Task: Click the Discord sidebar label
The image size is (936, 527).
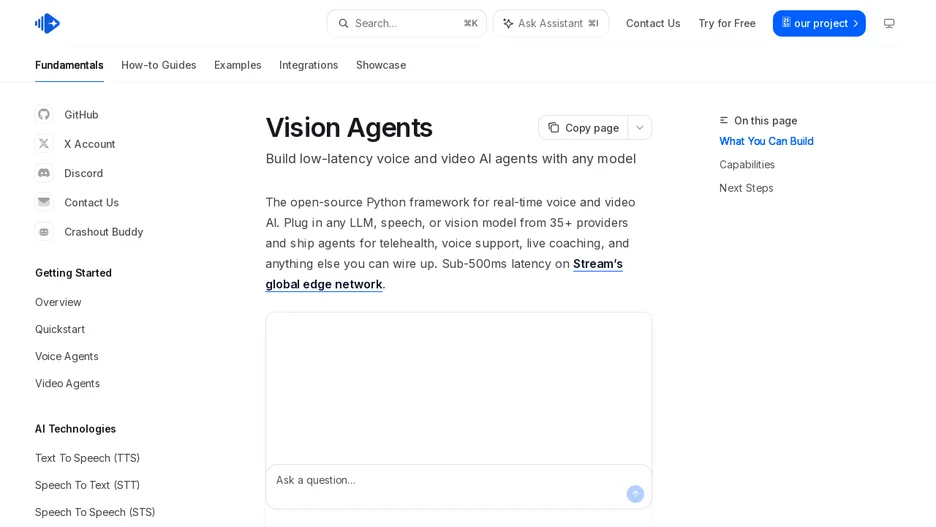Action: click(x=84, y=173)
